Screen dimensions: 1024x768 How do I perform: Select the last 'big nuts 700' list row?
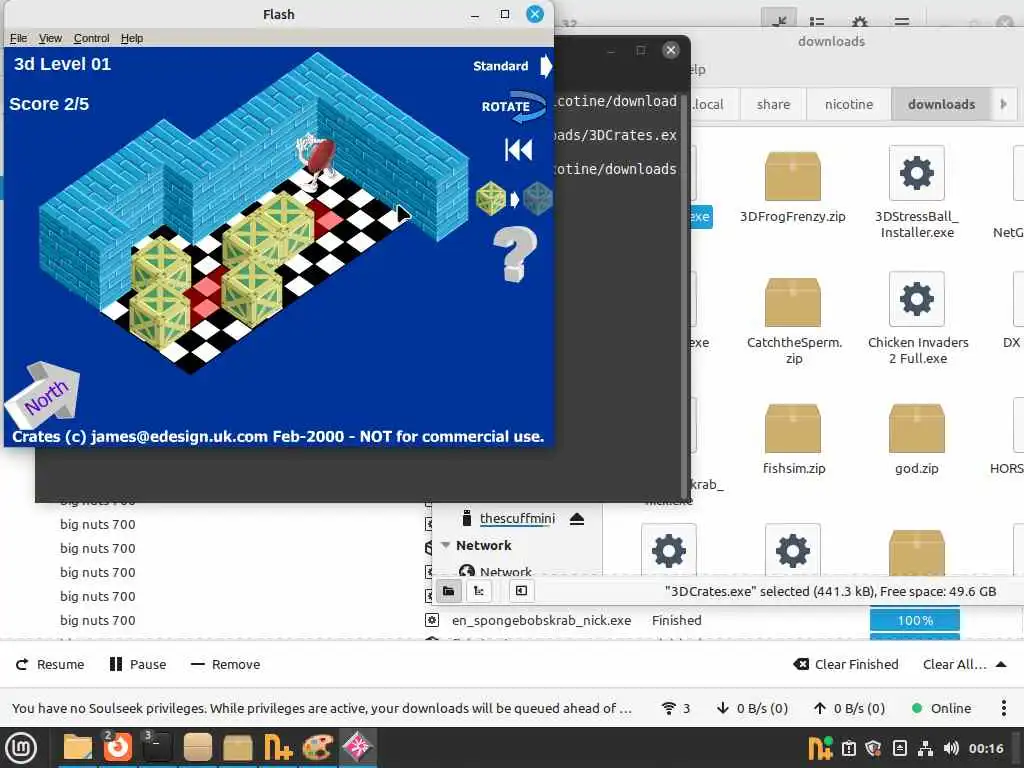point(98,620)
